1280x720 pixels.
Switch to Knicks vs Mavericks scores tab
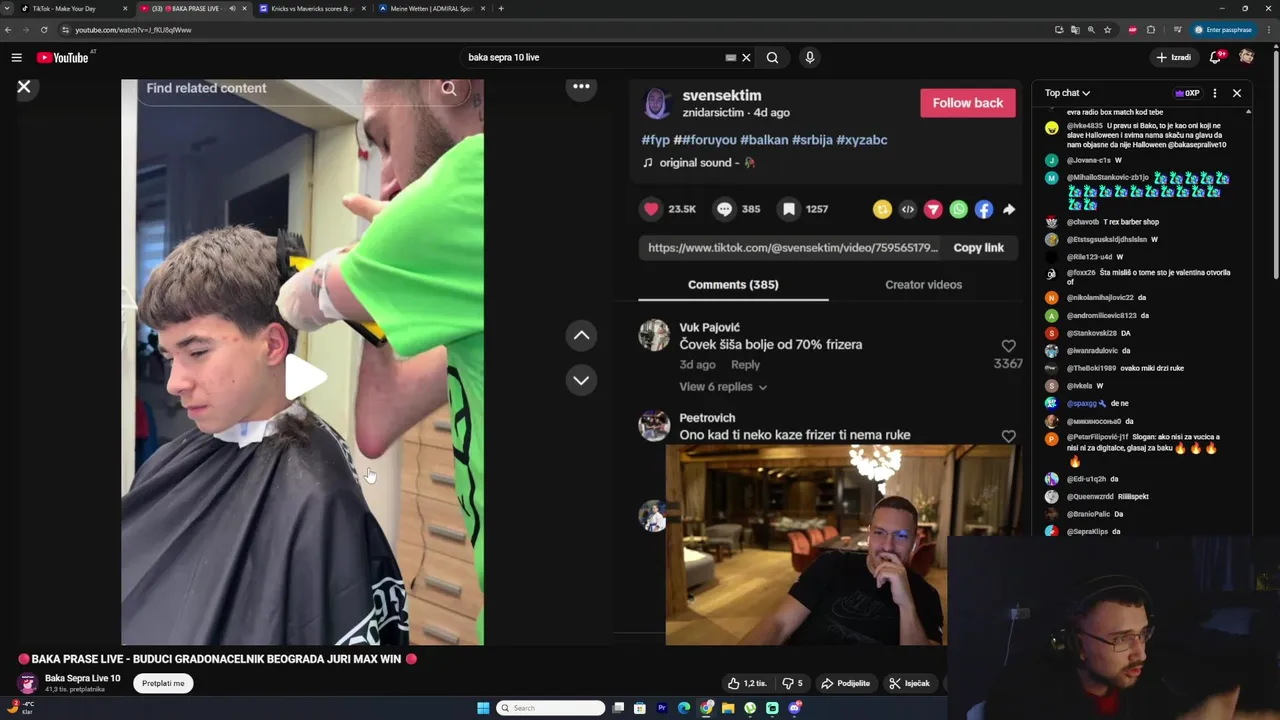[x=312, y=9]
